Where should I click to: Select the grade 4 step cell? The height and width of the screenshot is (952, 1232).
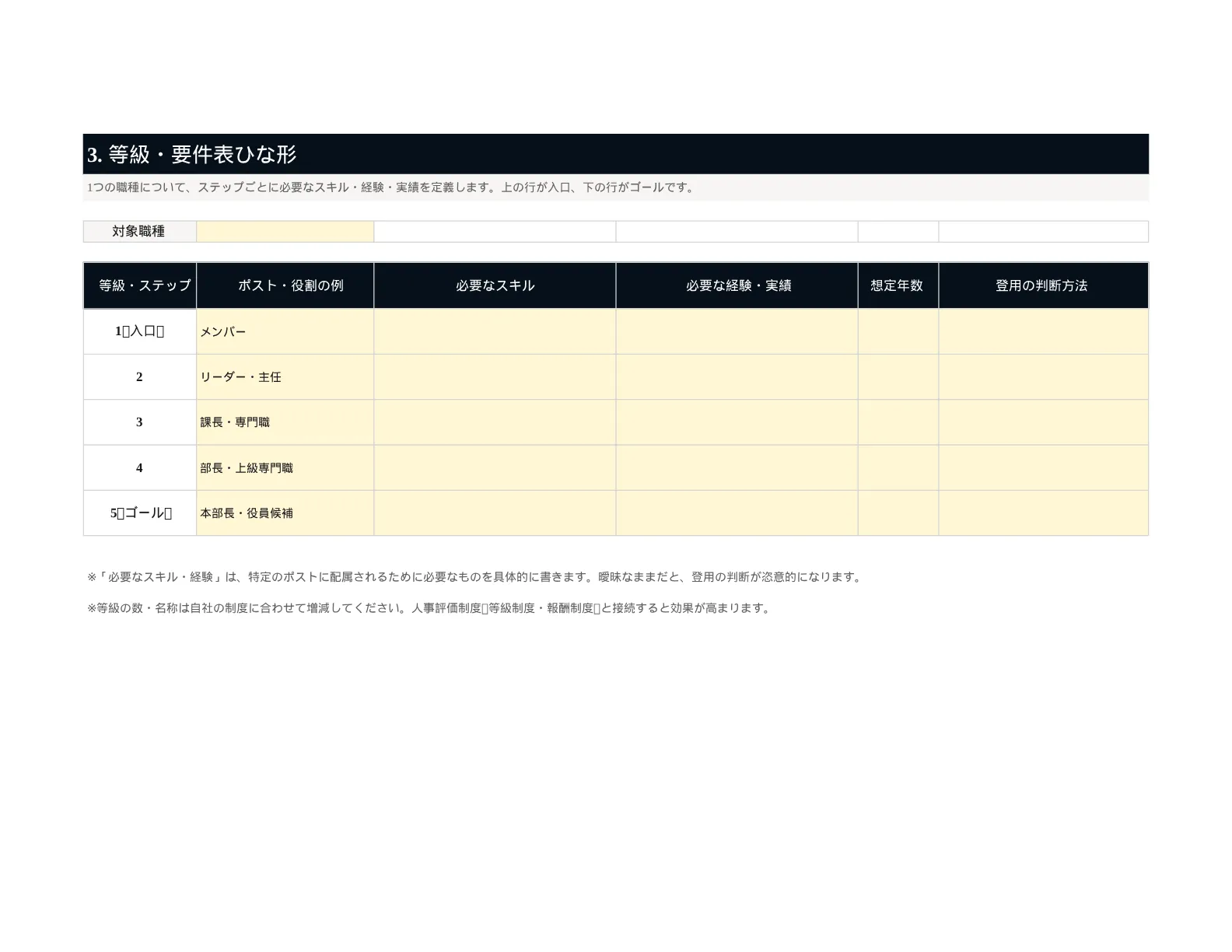(140, 467)
